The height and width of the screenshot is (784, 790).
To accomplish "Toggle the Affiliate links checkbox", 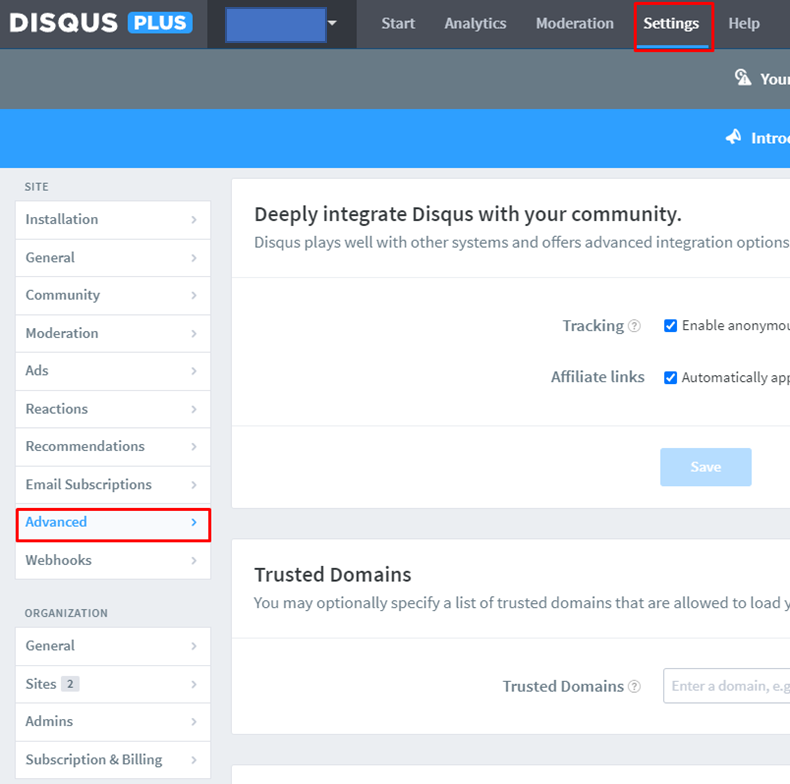I will pos(670,377).
